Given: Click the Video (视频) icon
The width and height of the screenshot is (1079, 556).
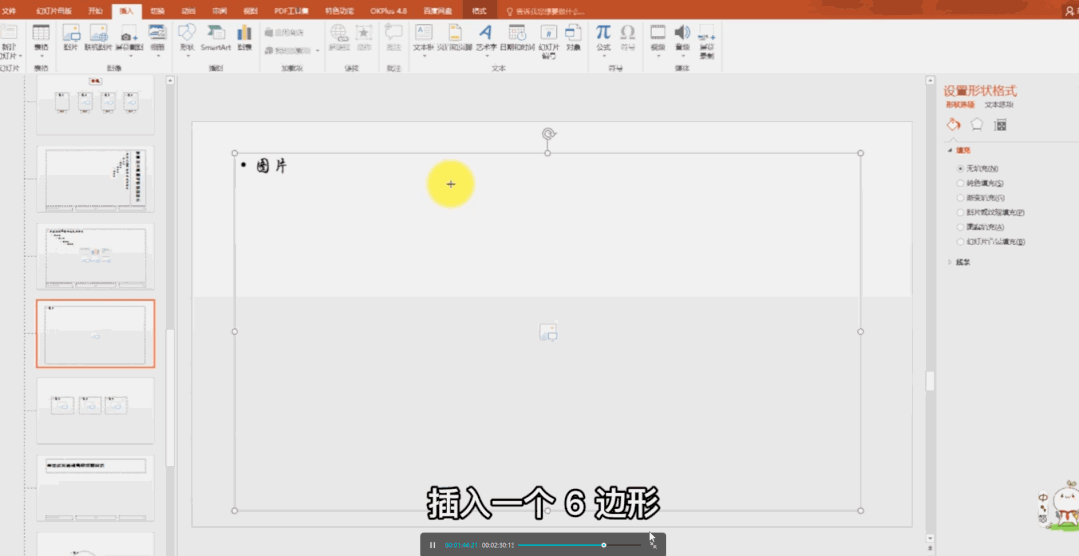Looking at the screenshot, I should click(658, 32).
